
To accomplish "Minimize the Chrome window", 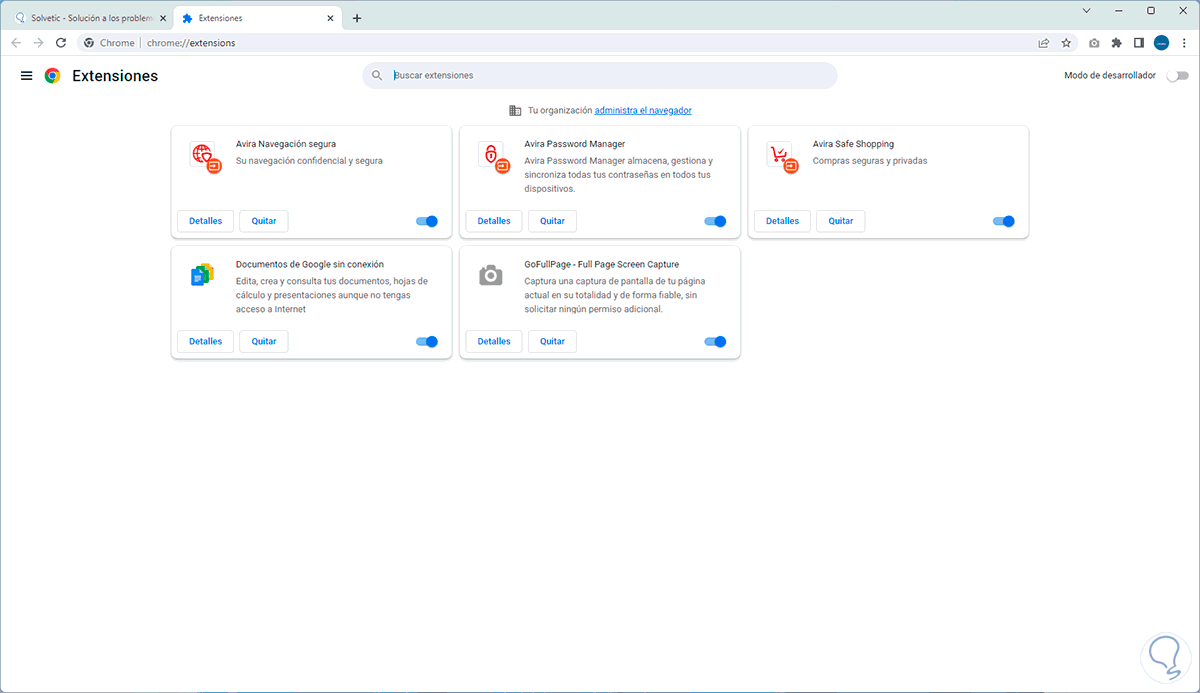I will pos(1118,10).
